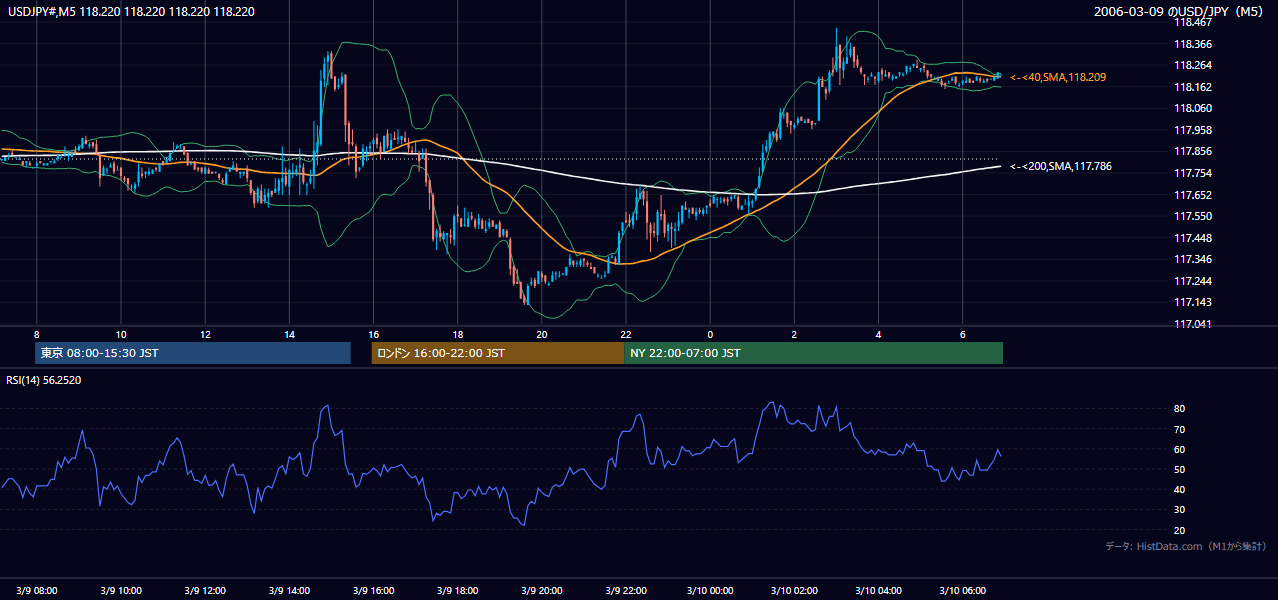Click the RSI 70 level label
Image resolution: width=1278 pixels, height=600 pixels.
(1179, 429)
